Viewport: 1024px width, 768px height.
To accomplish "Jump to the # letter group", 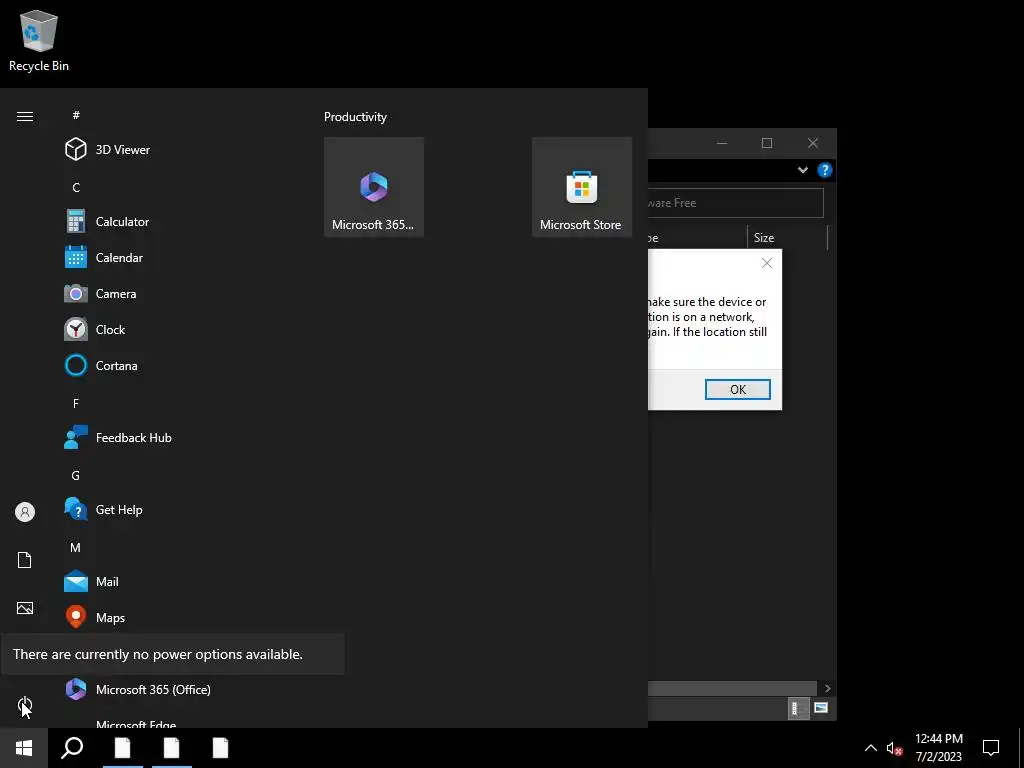I will [76, 115].
